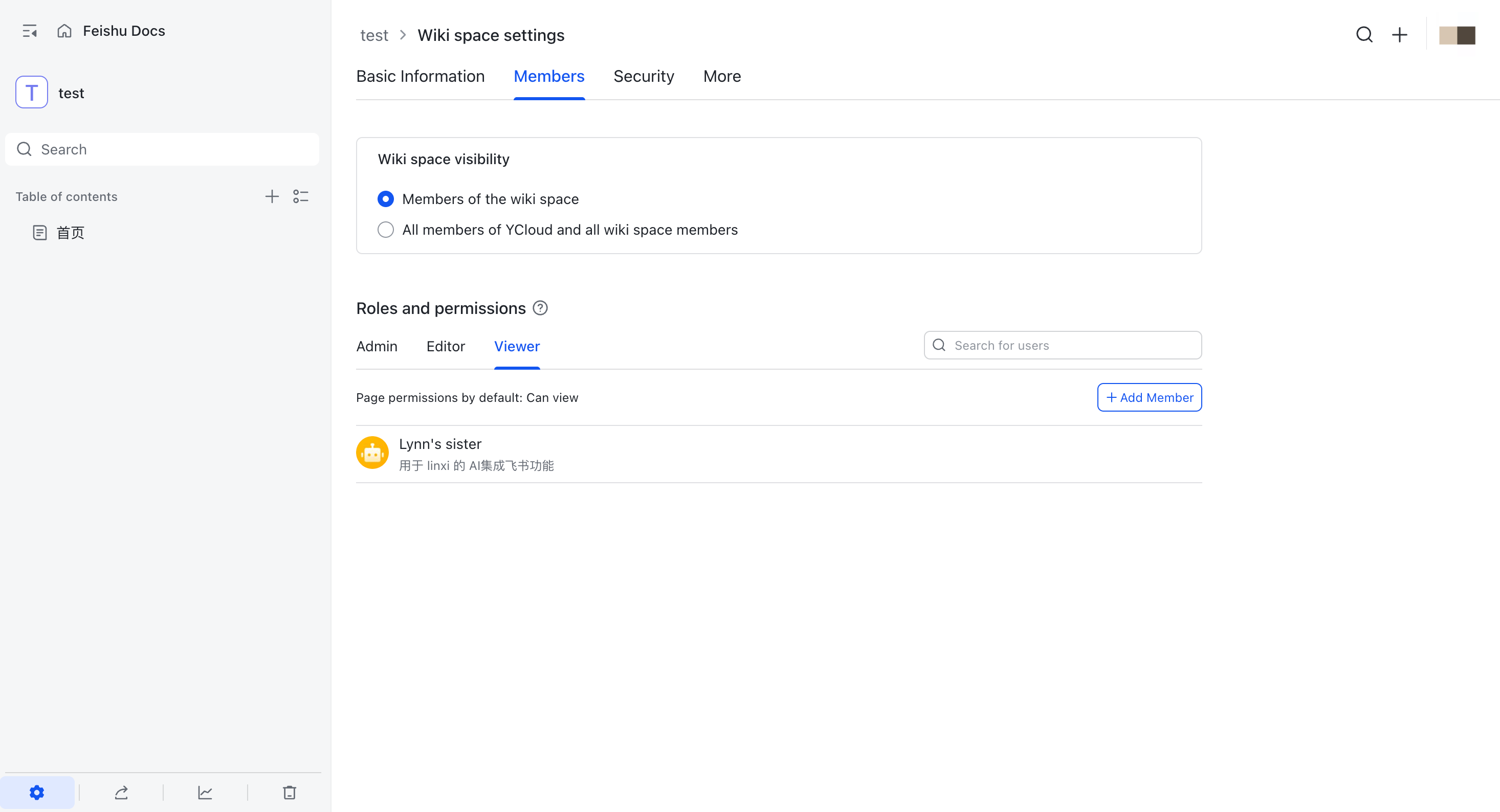The height and width of the screenshot is (812, 1500).
Task: Show the Admin role tab
Action: pos(377,346)
